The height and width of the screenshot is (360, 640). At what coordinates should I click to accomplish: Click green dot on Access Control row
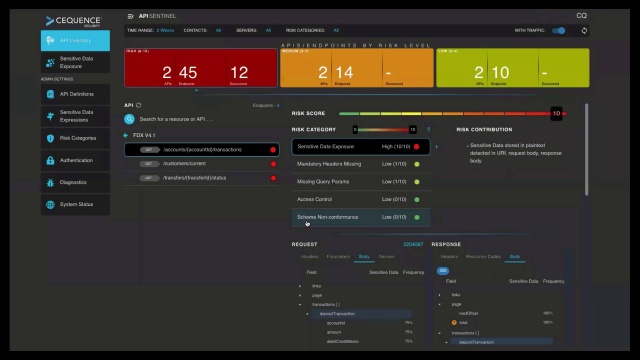tap(417, 200)
